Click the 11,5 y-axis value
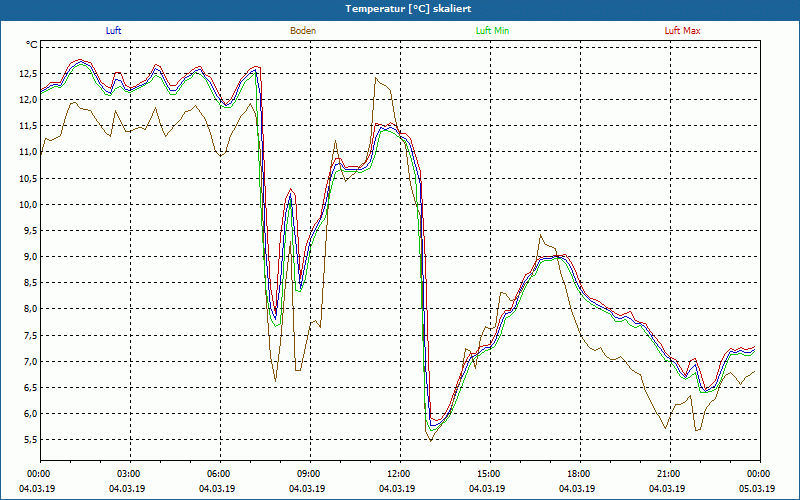This screenshot has width=800, height=500. 28,126
